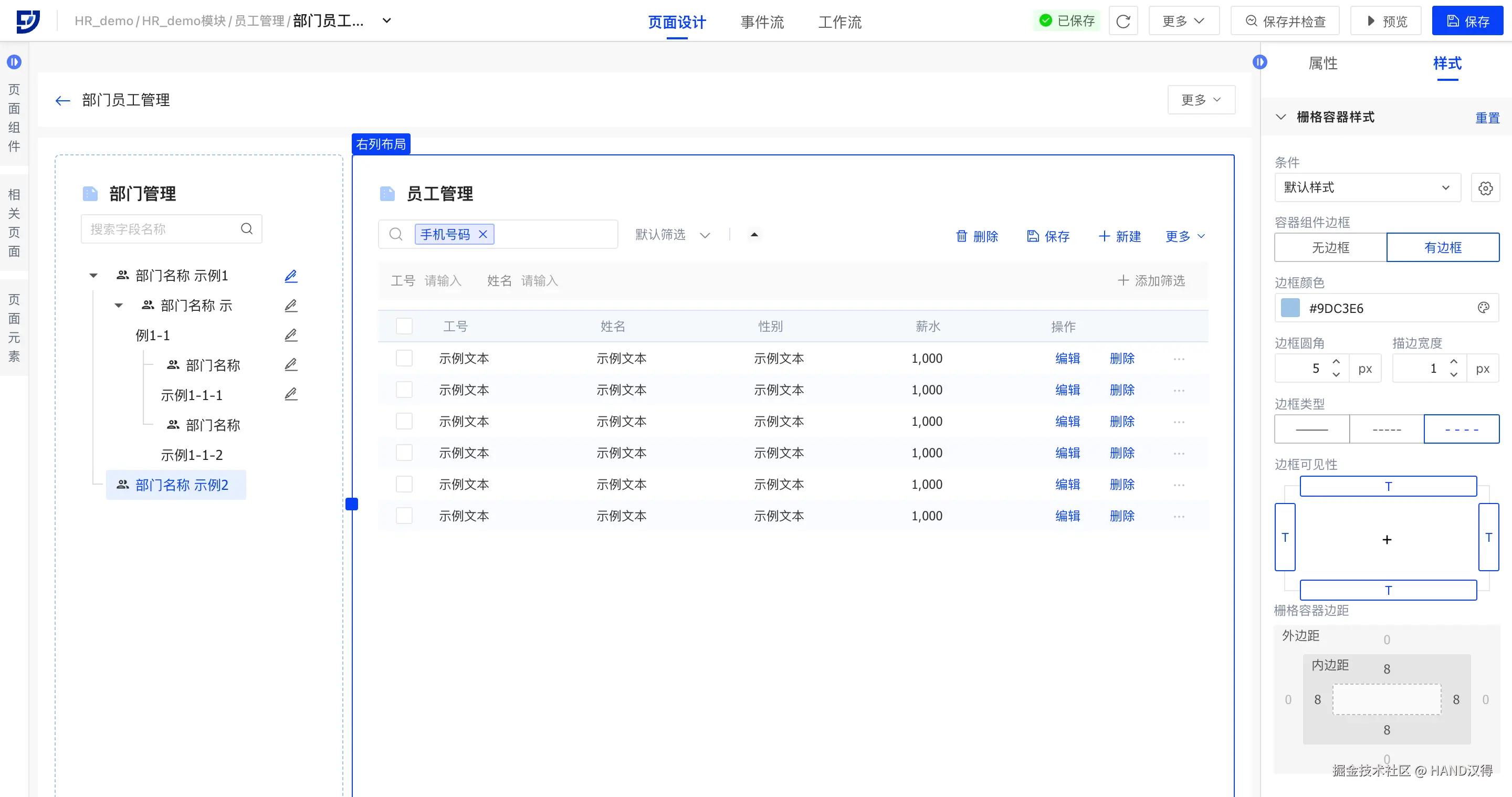
Task: Check the select-all checkbox in the table header
Action: pos(404,327)
